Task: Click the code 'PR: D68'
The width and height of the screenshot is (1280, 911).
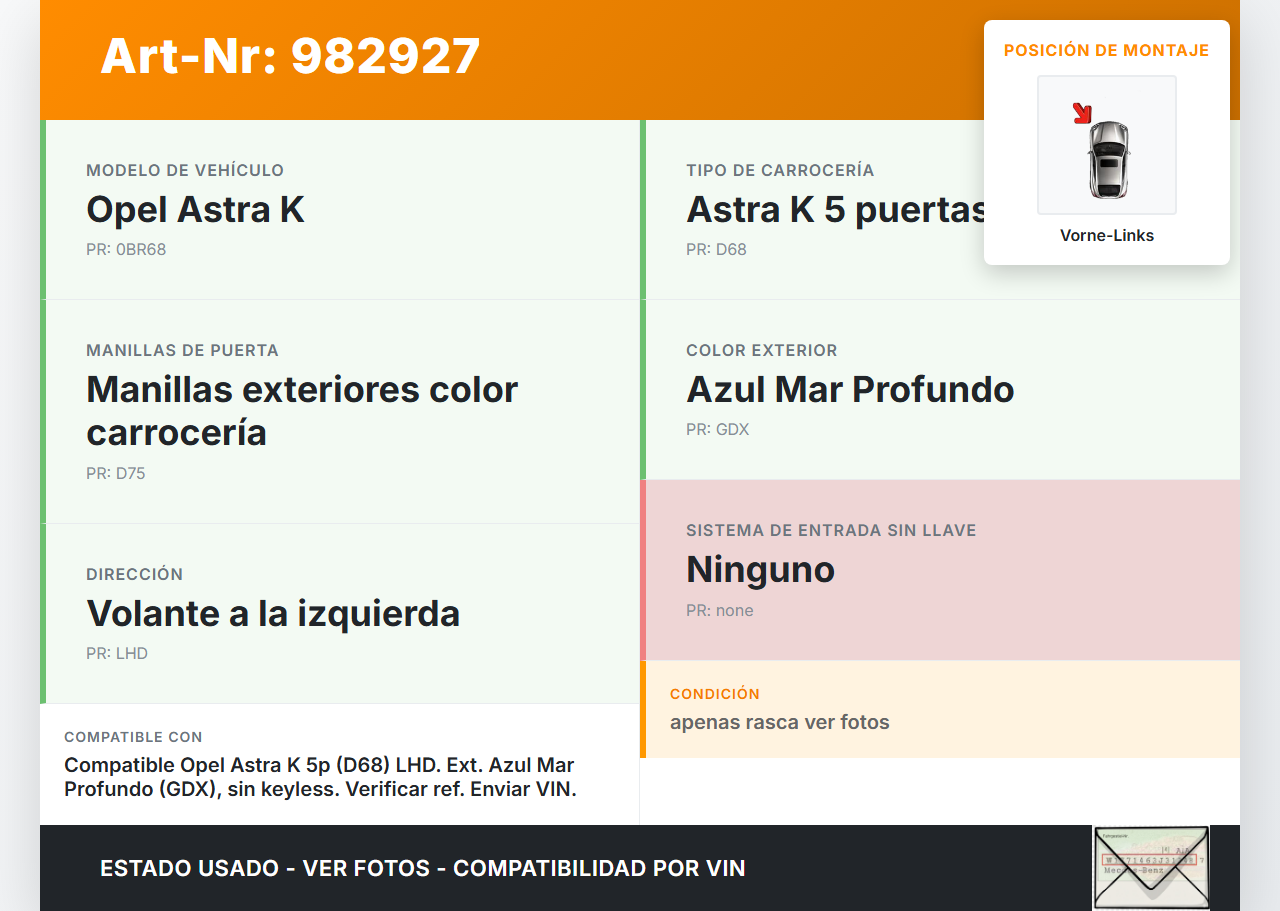Action: (716, 249)
